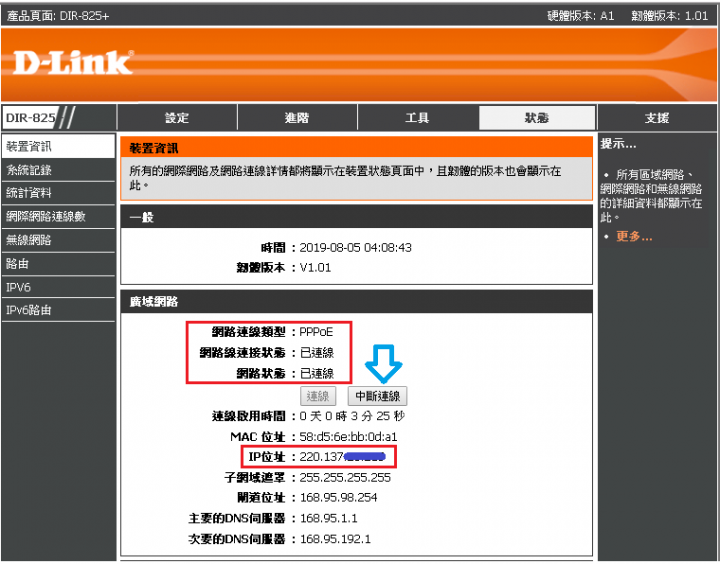
Task: Click the 硬體版本: A1 text
Action: click(x=580, y=16)
